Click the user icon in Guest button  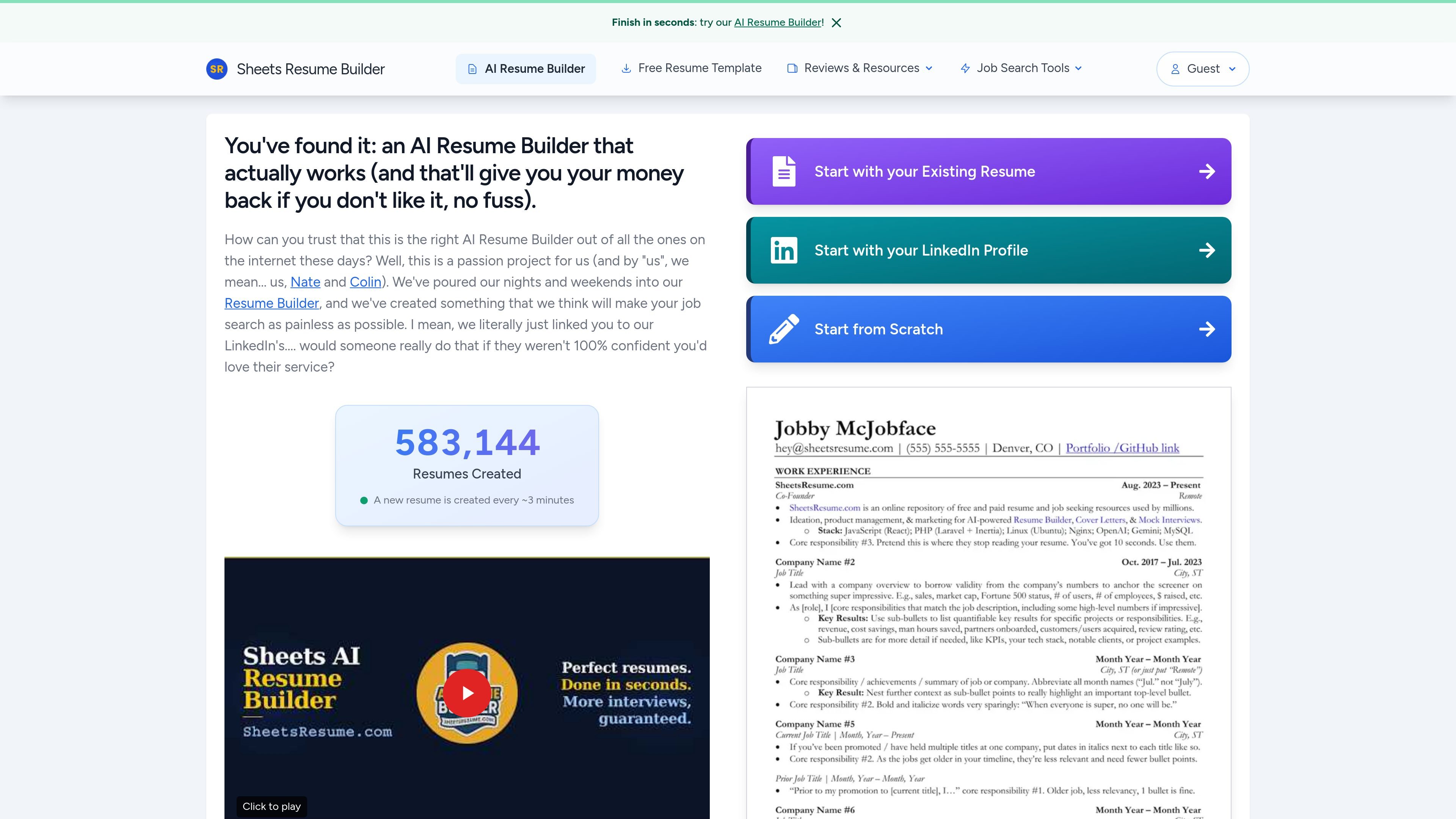[x=1175, y=69]
